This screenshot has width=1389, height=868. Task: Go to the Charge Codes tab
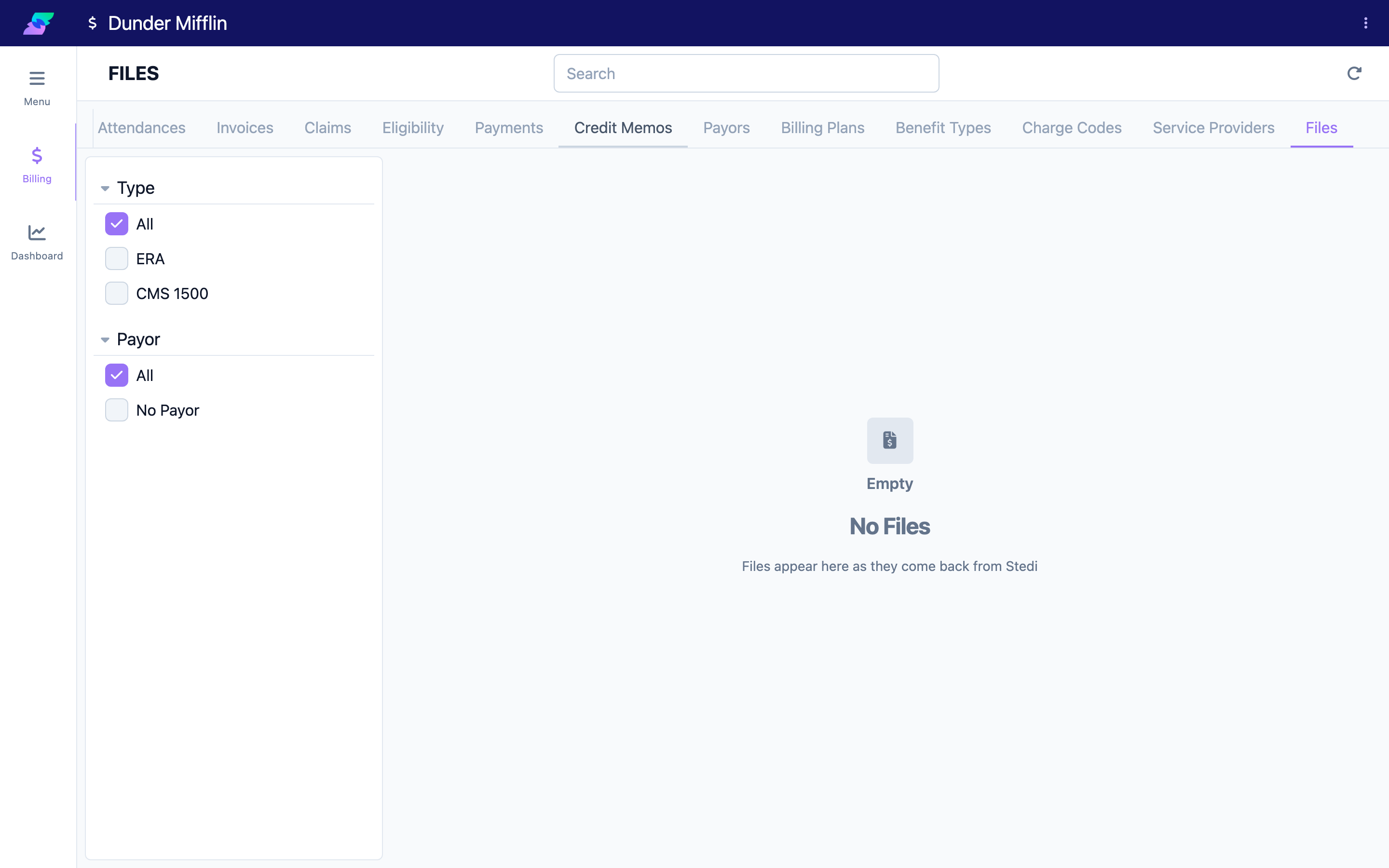pos(1072,127)
